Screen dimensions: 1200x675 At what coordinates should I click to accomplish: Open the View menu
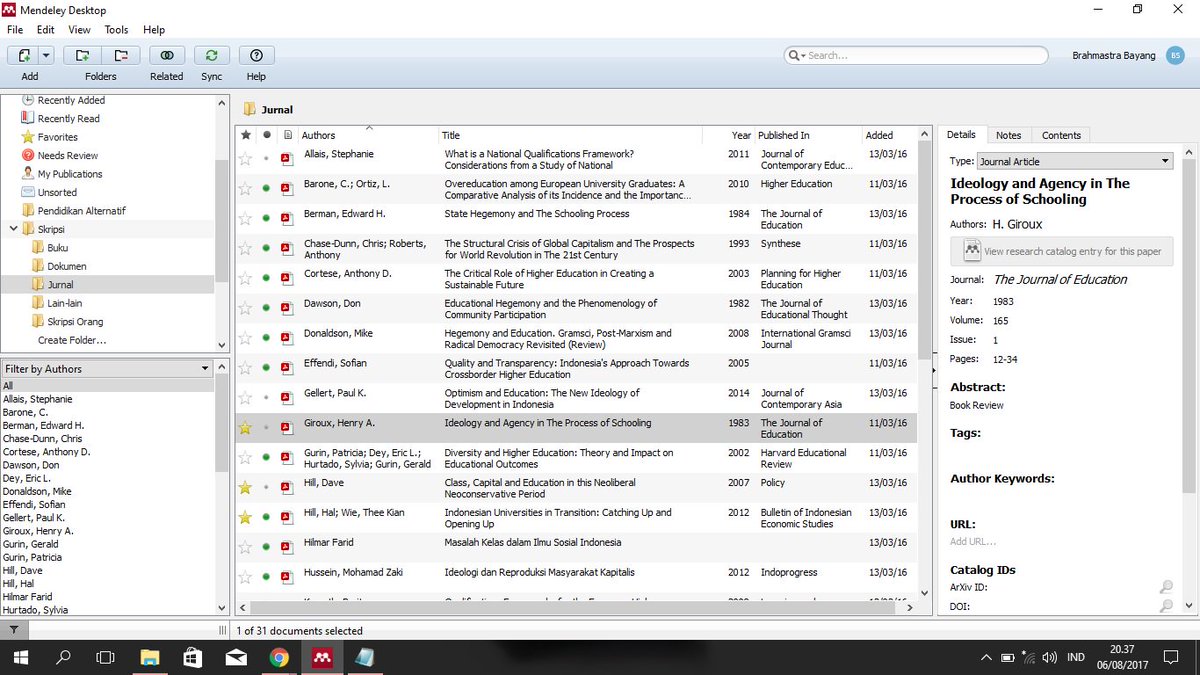79,30
